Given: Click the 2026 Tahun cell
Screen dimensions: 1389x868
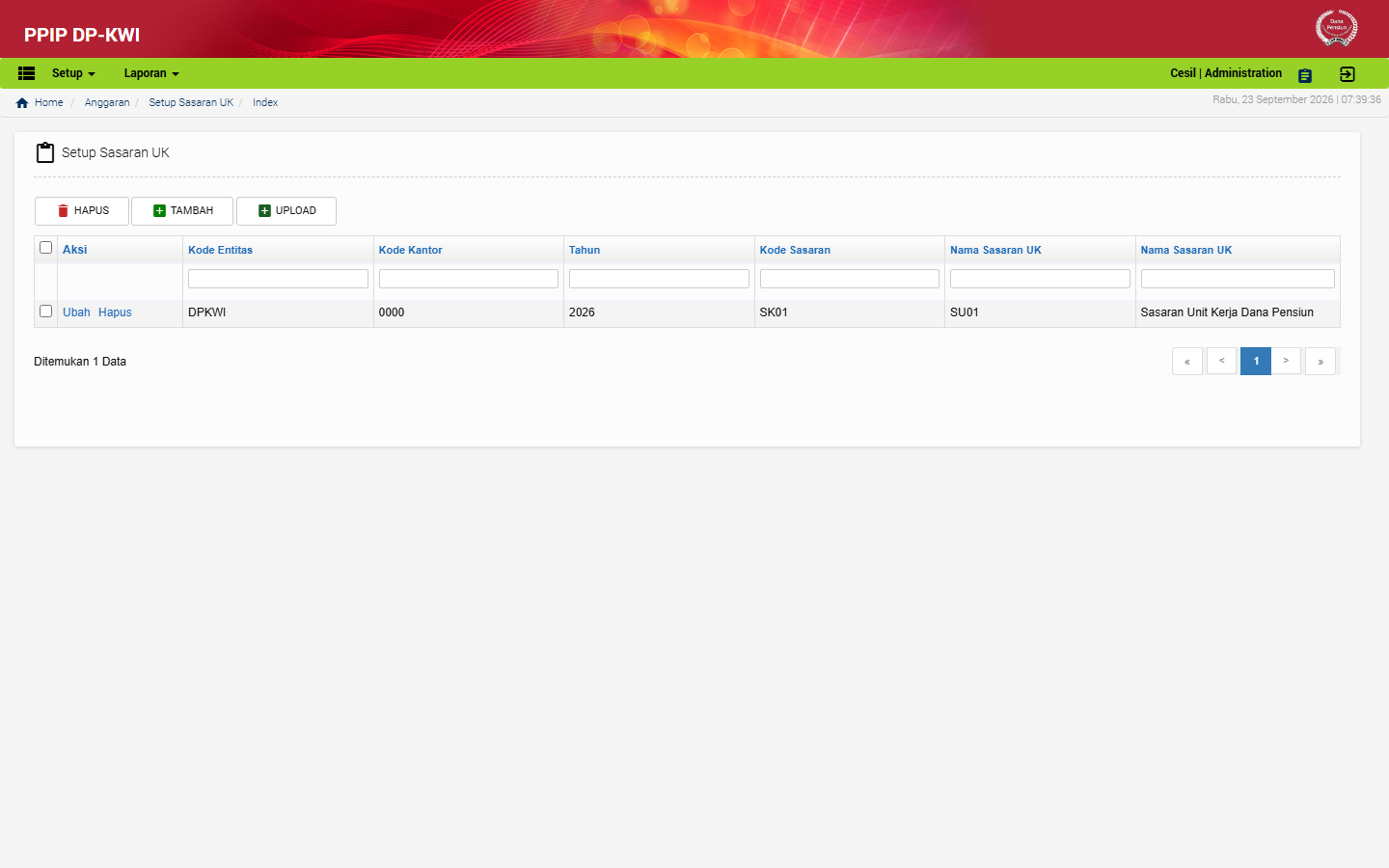Looking at the screenshot, I should [x=659, y=312].
